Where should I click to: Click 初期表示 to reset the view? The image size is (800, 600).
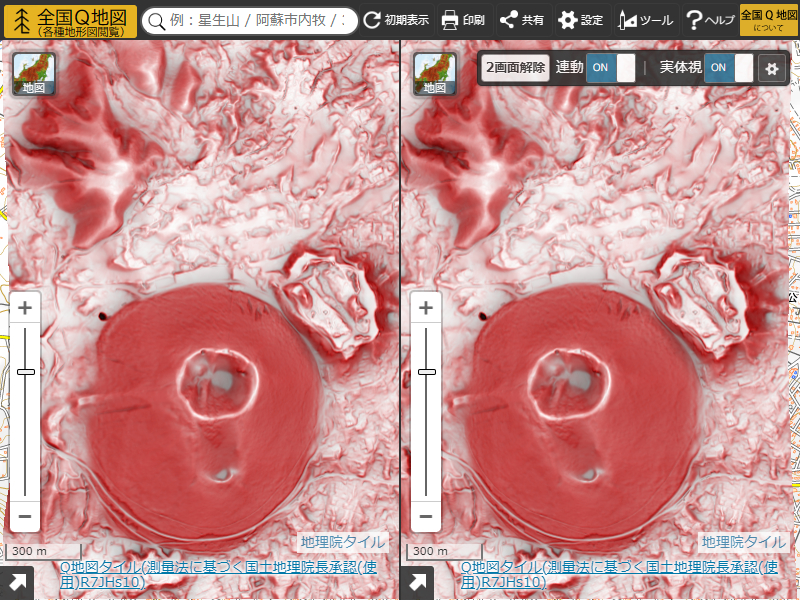pyautogui.click(x=396, y=20)
